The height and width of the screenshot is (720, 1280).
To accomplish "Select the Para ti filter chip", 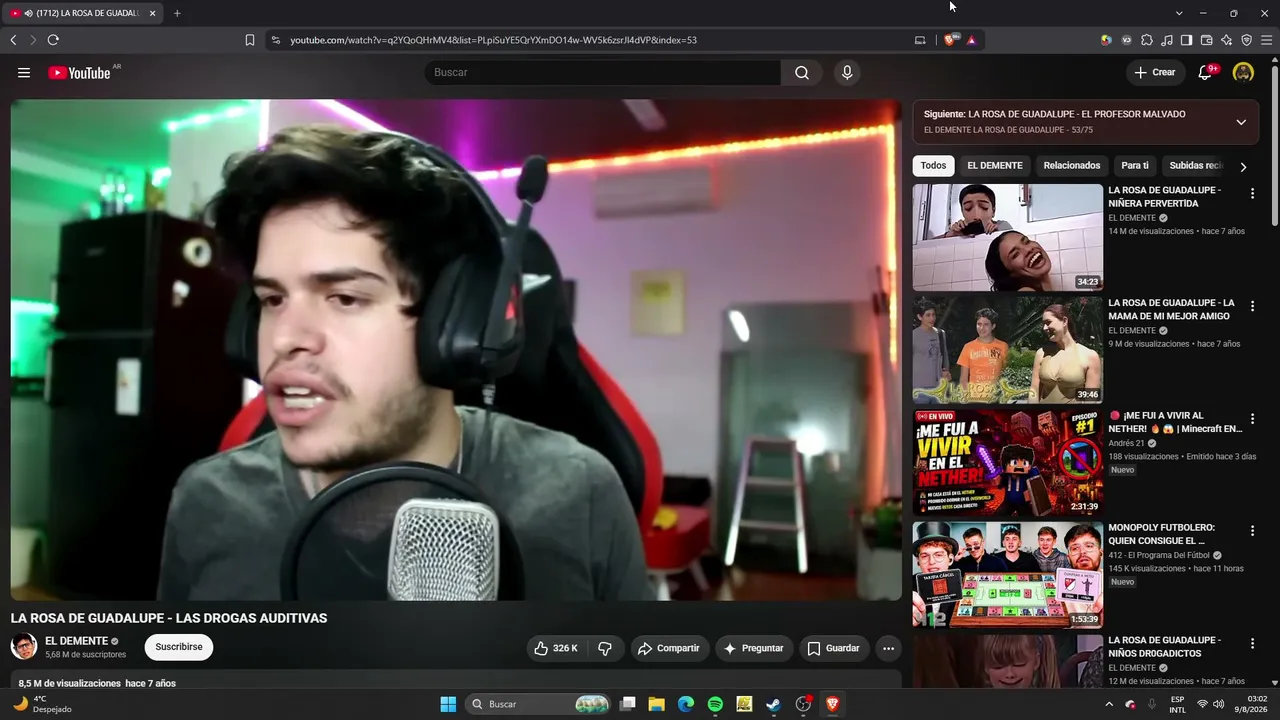I will click(1135, 166).
